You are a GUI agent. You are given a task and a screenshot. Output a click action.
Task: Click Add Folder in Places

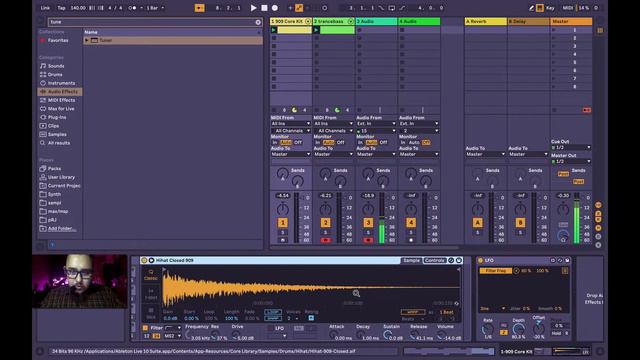tap(62, 229)
